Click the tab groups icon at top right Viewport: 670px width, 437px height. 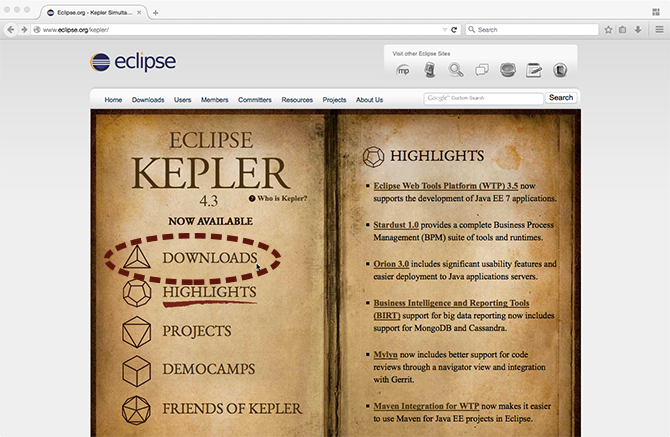pyautogui.click(x=656, y=12)
